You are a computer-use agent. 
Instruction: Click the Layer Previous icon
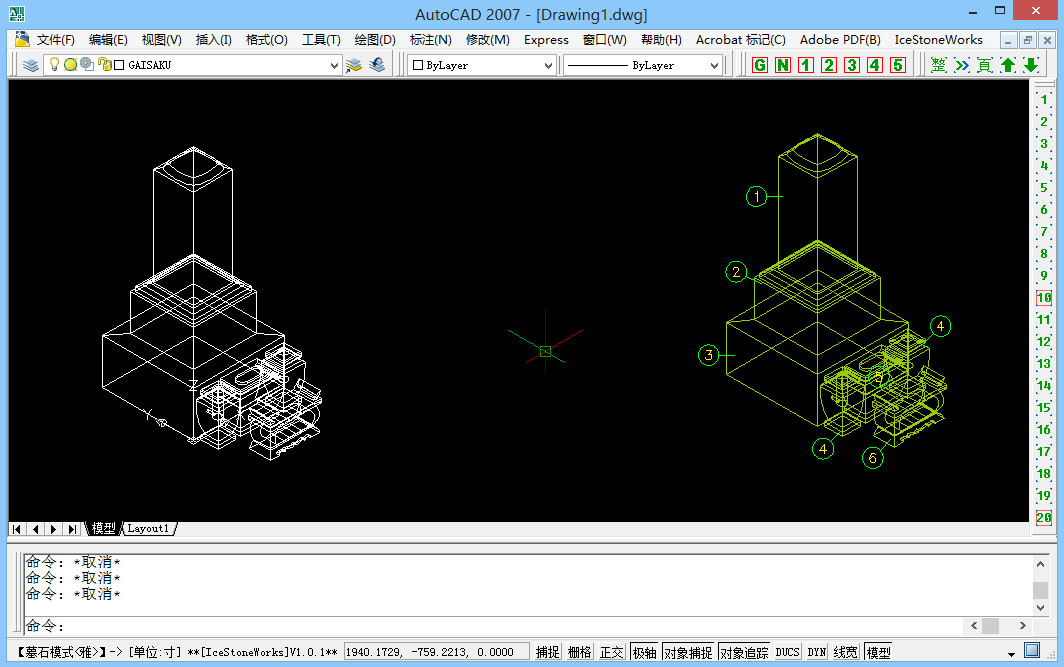[377, 65]
